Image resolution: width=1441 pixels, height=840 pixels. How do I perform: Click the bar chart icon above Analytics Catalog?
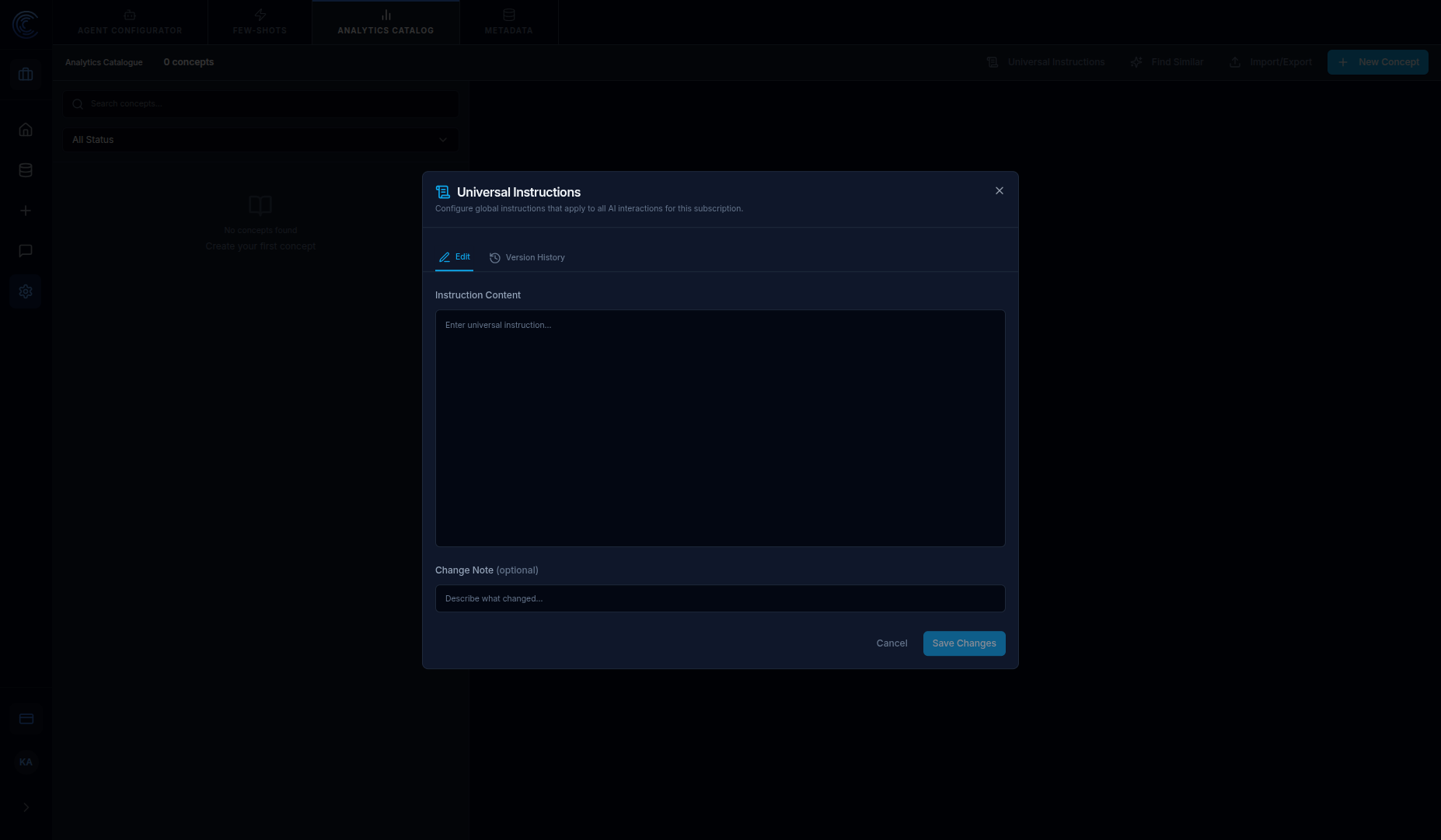pyautogui.click(x=386, y=15)
